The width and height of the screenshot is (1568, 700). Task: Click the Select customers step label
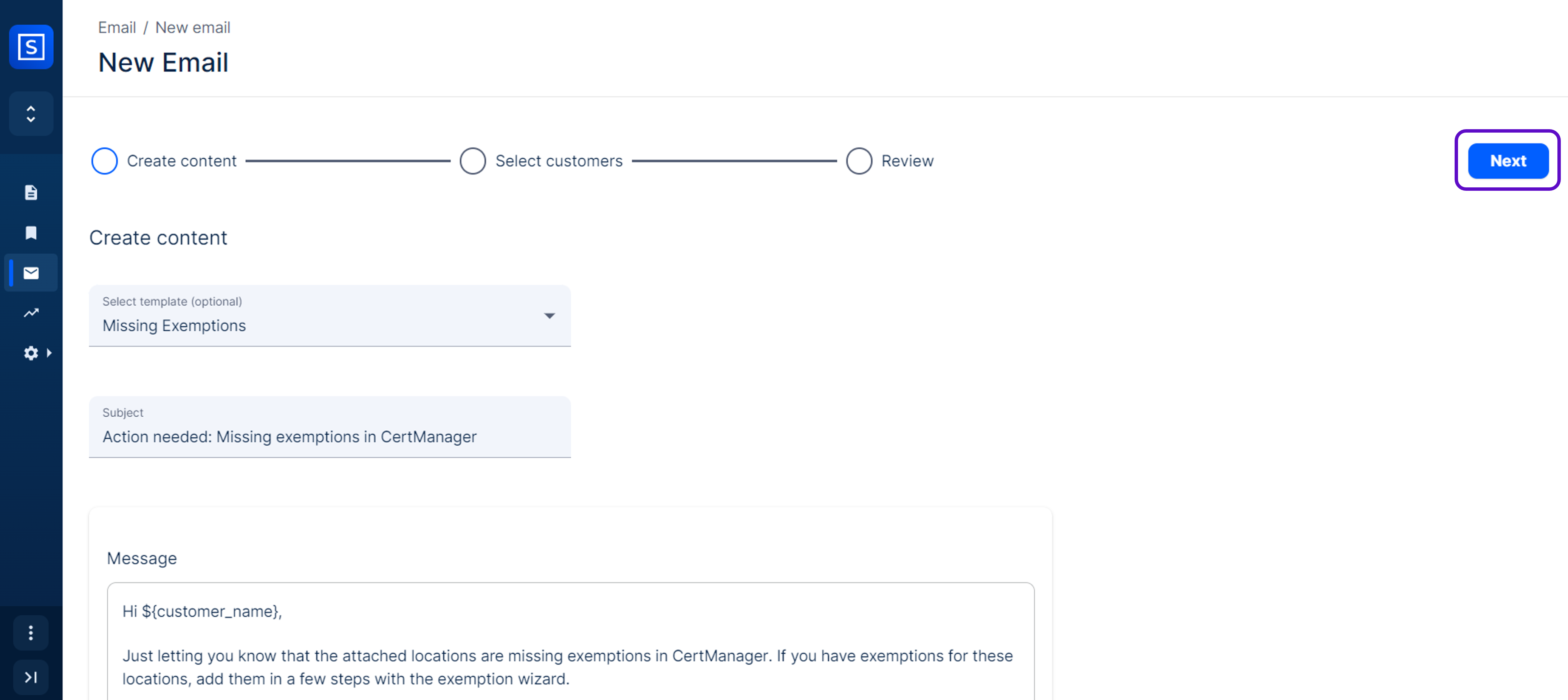[558, 161]
